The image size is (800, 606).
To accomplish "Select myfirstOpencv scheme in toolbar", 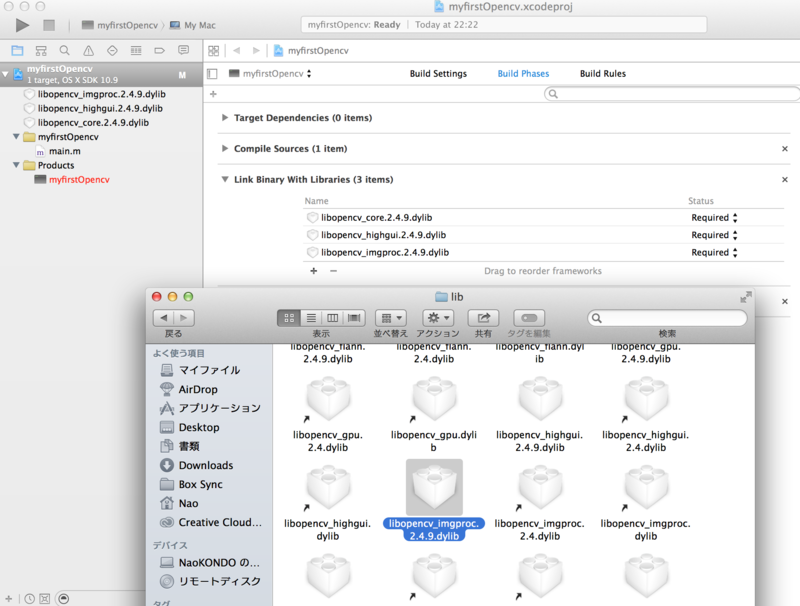I will 120,25.
